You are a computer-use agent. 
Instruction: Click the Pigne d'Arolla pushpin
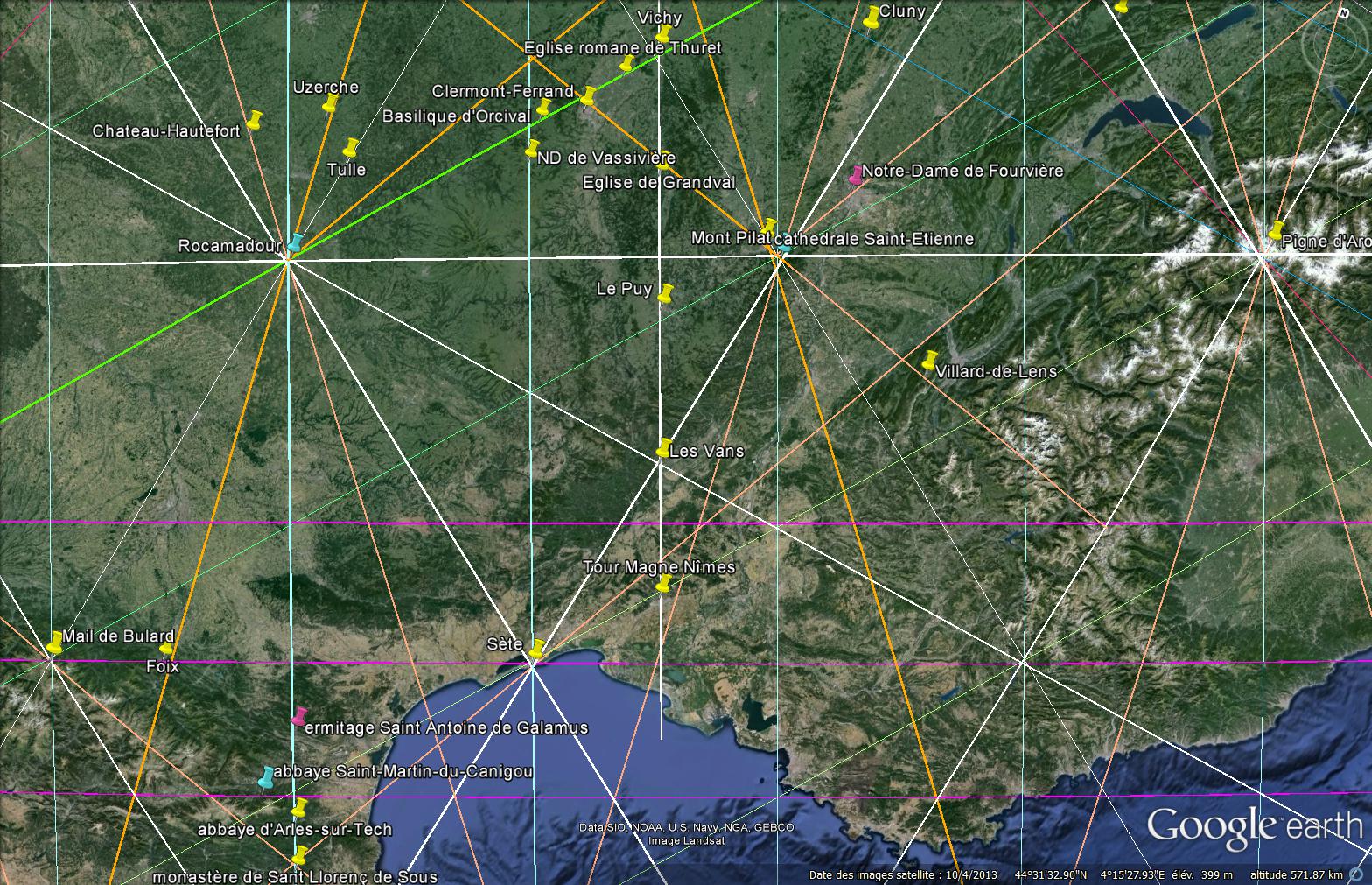click(x=1276, y=231)
